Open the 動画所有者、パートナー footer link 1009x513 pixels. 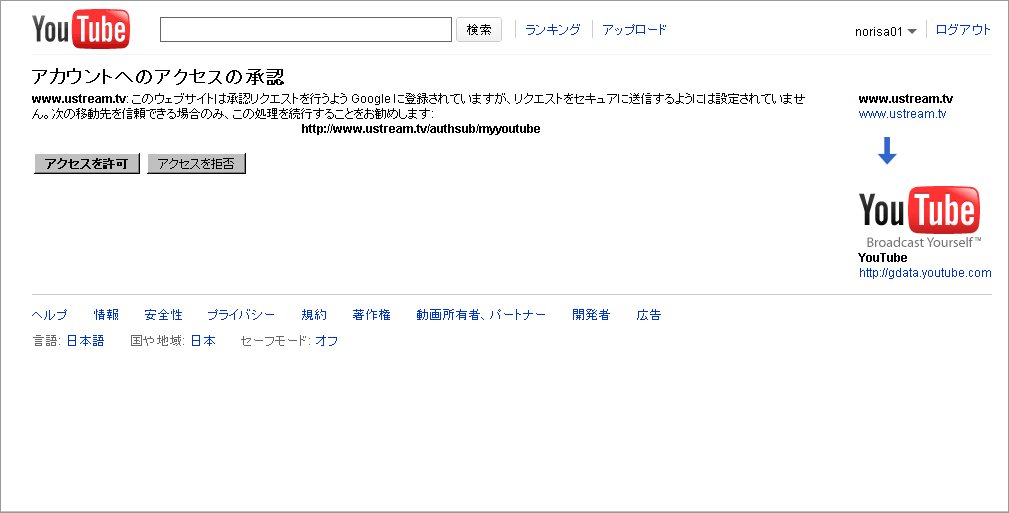(x=481, y=315)
